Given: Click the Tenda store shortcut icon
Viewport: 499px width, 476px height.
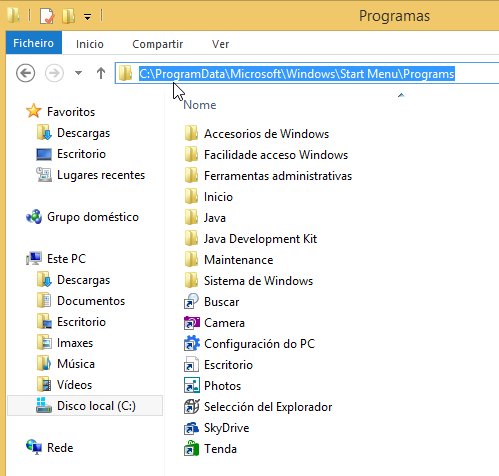Looking at the screenshot, I should tap(191, 448).
